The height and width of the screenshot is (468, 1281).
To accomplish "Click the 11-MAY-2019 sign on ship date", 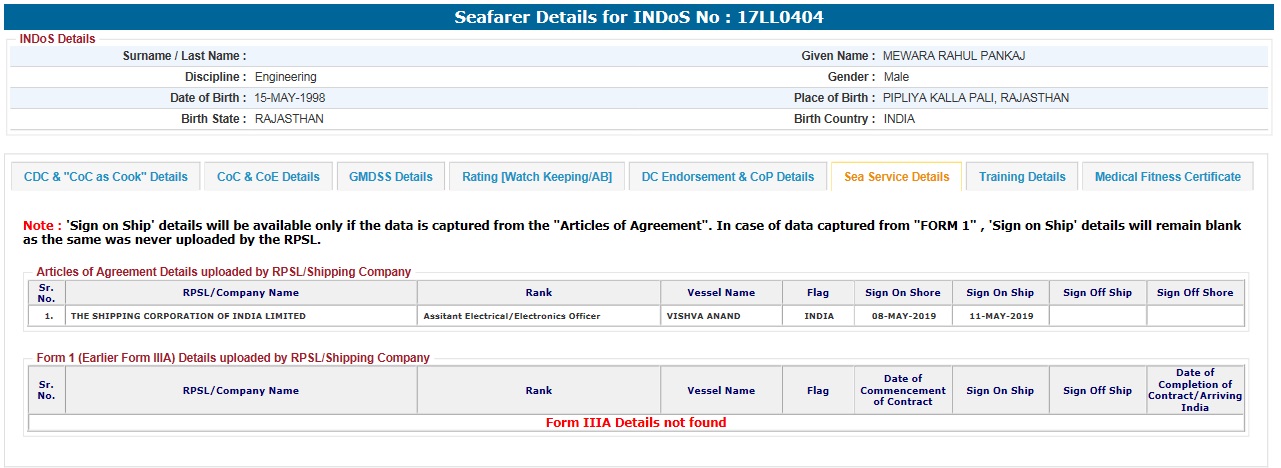I will pos(1000,316).
